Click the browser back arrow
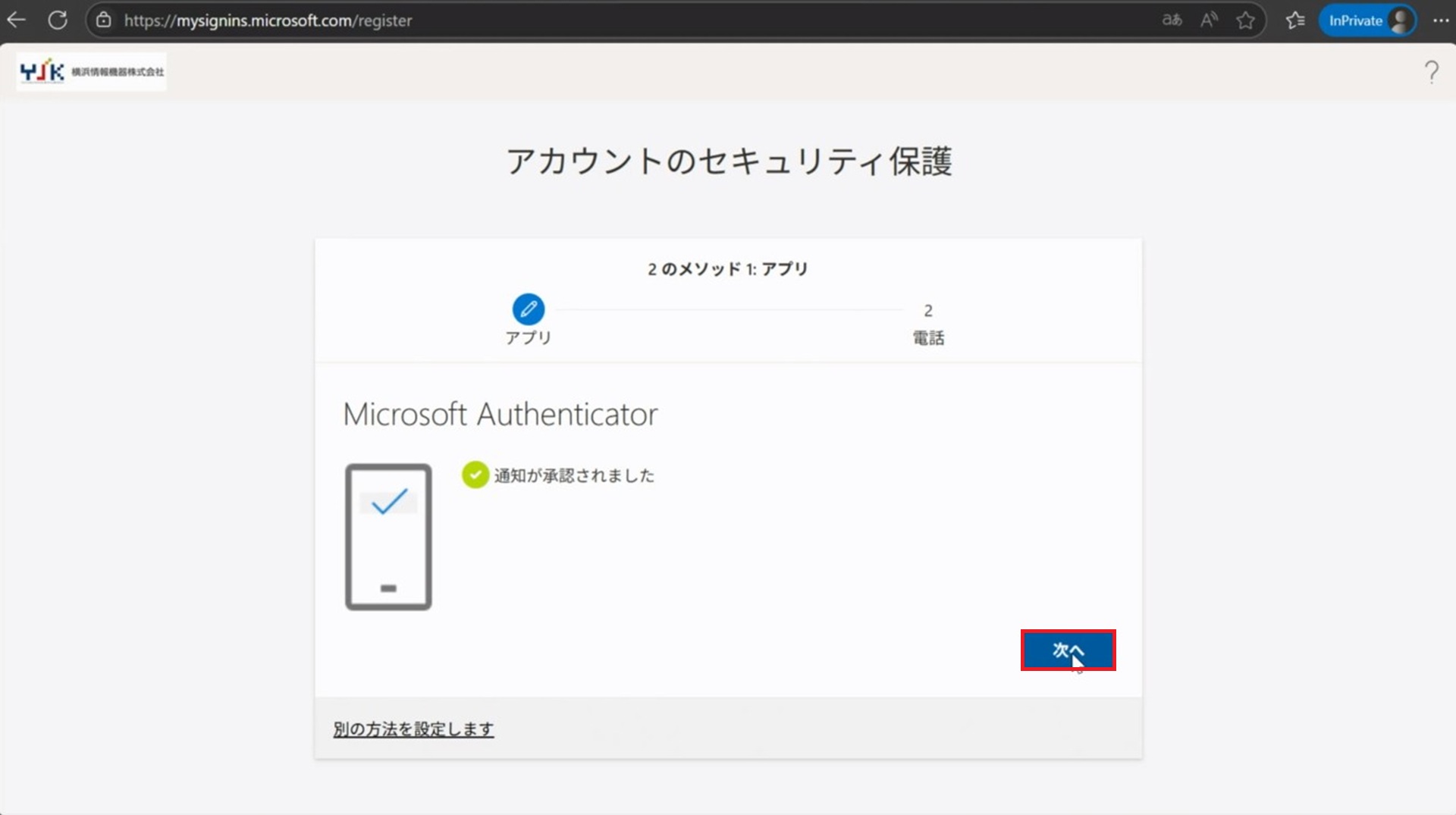 (17, 20)
